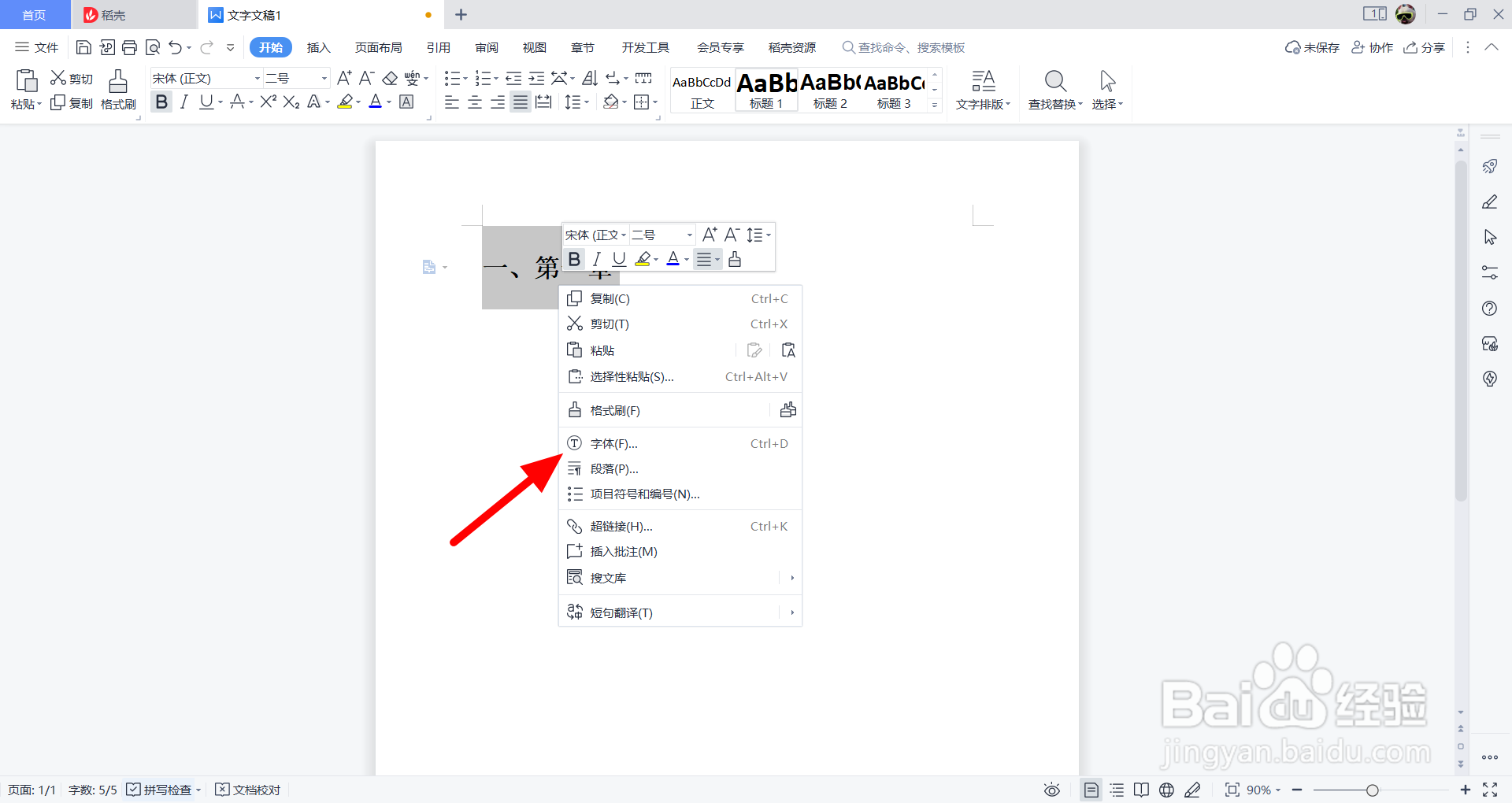Image resolution: width=1512 pixels, height=803 pixels.
Task: Choose Copy (复制) from context menu
Action: [x=680, y=298]
